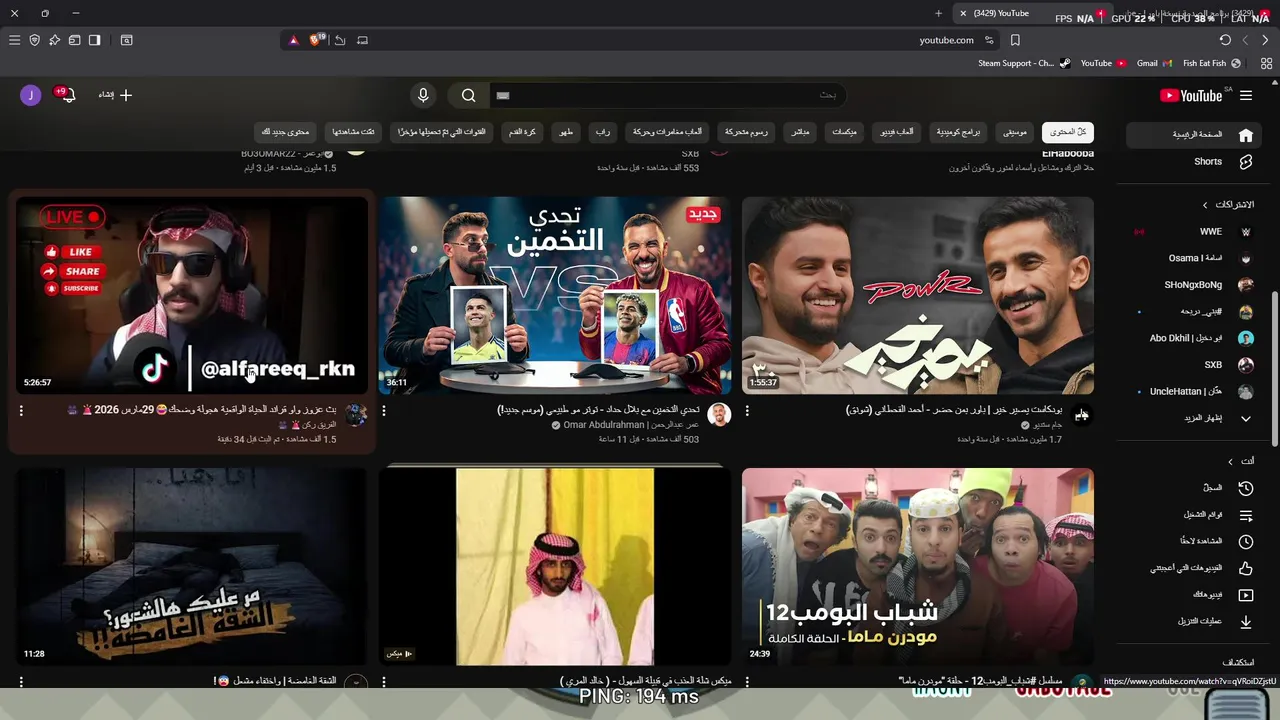Select the 'تمّت مشاهدتها' filter chip
This screenshot has width=1280, height=720.
[x=354, y=132]
